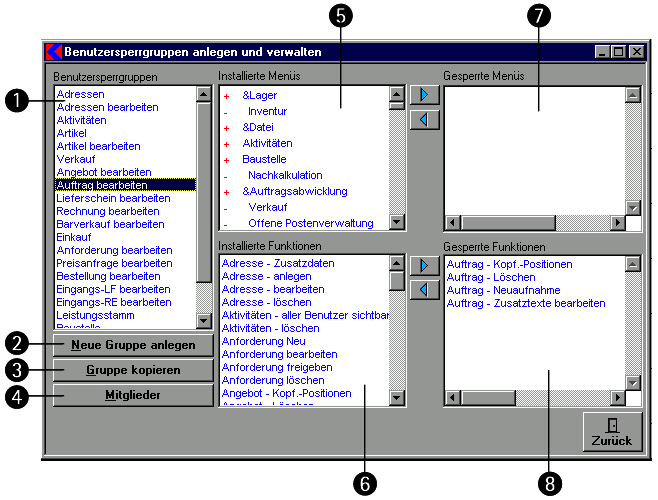Expand the &Auftragsabwicklung menu entry
Image resolution: width=658 pixels, height=500 pixels.
pyautogui.click(x=226, y=191)
